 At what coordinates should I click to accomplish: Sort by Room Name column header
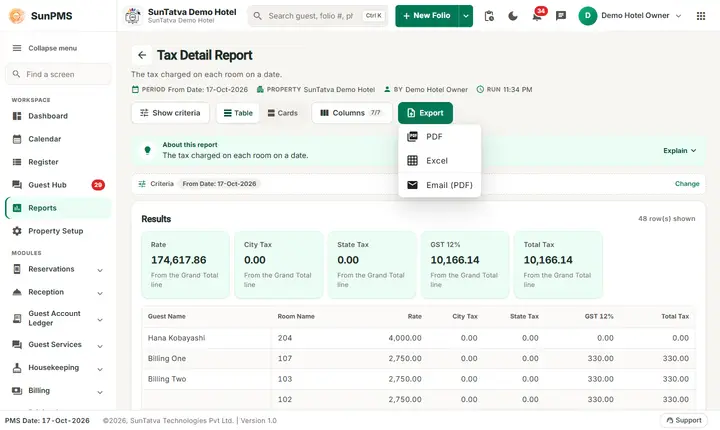click(296, 317)
